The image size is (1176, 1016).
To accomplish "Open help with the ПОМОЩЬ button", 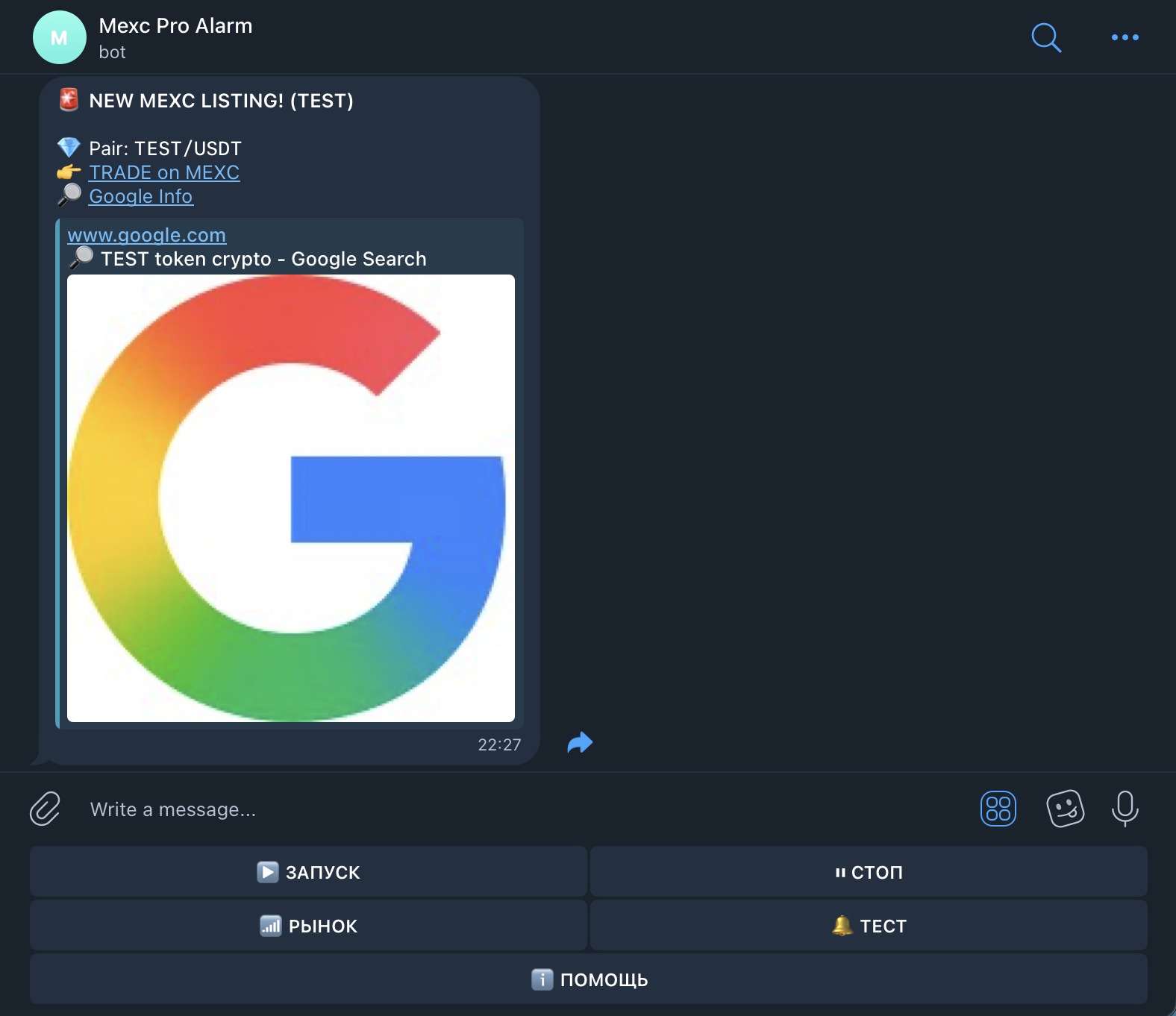I will point(589,979).
